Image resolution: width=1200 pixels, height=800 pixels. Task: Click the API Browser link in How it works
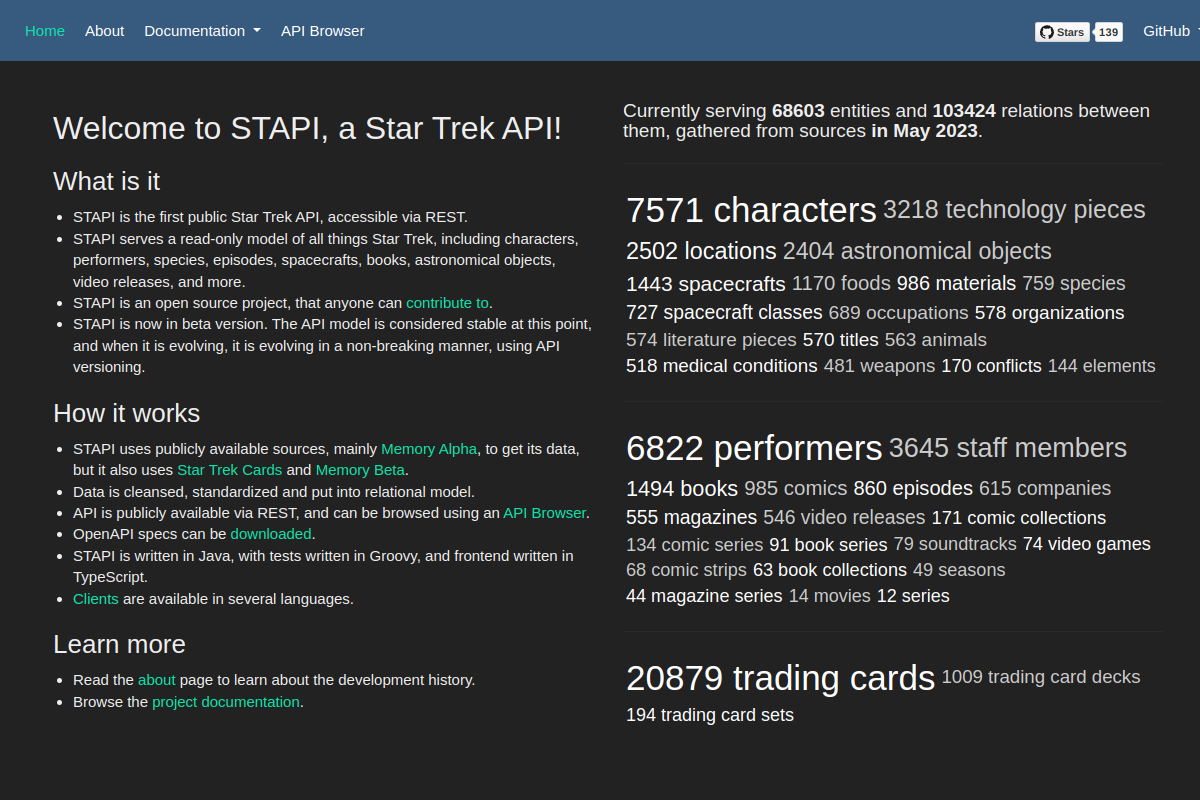544,513
